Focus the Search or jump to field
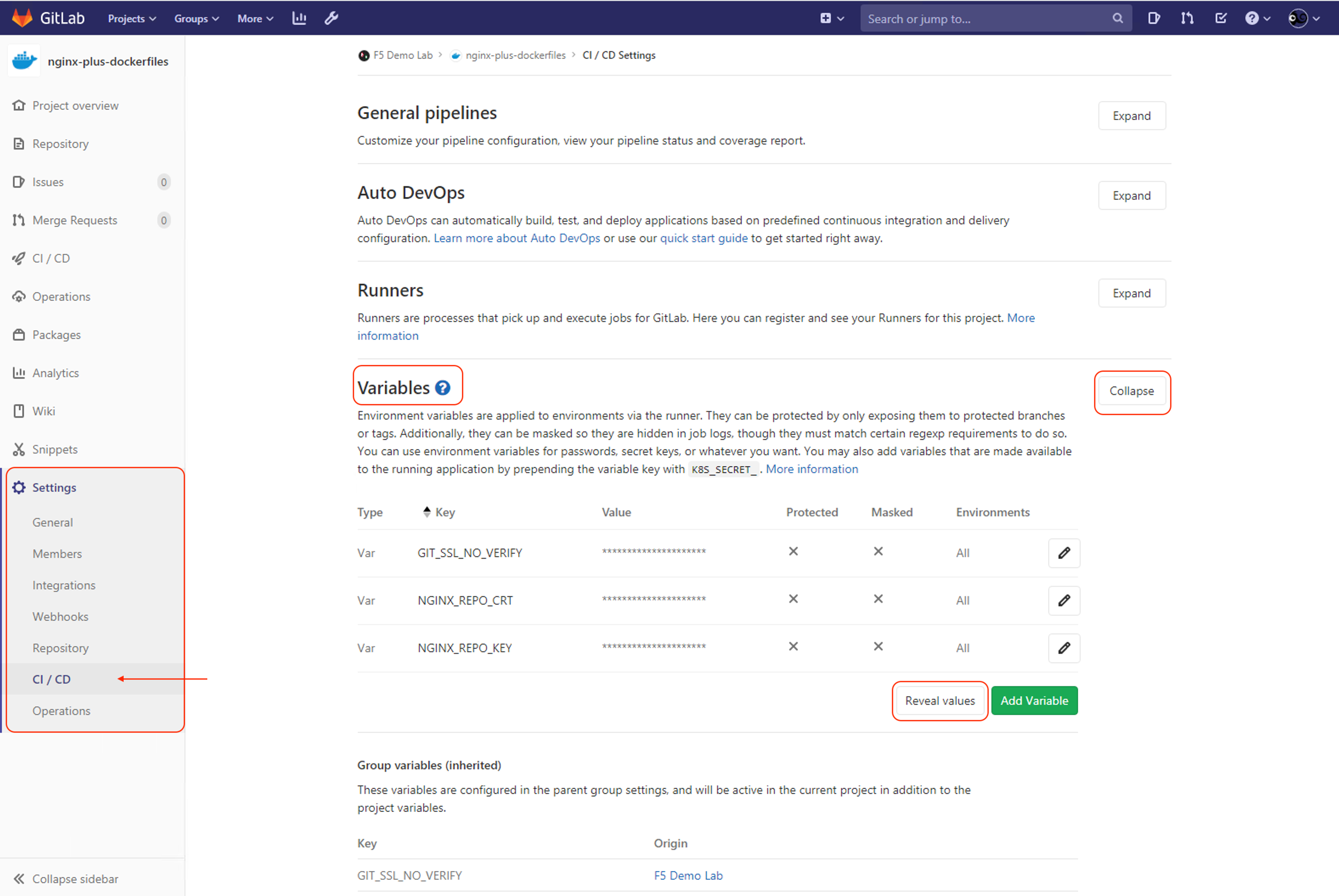Screen dimensions: 1339x896 [x=996, y=19]
